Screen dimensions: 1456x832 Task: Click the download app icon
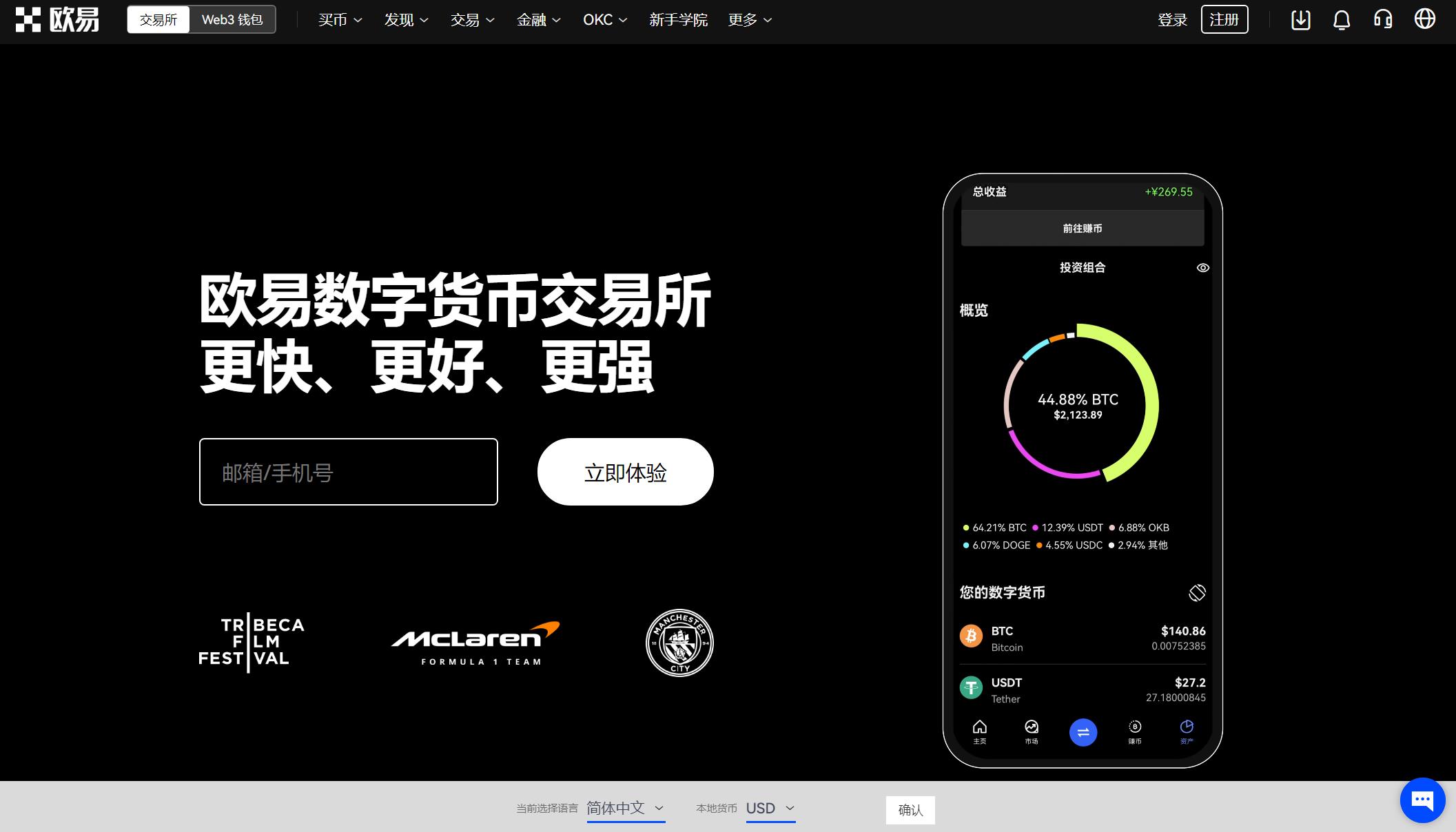coord(1298,20)
